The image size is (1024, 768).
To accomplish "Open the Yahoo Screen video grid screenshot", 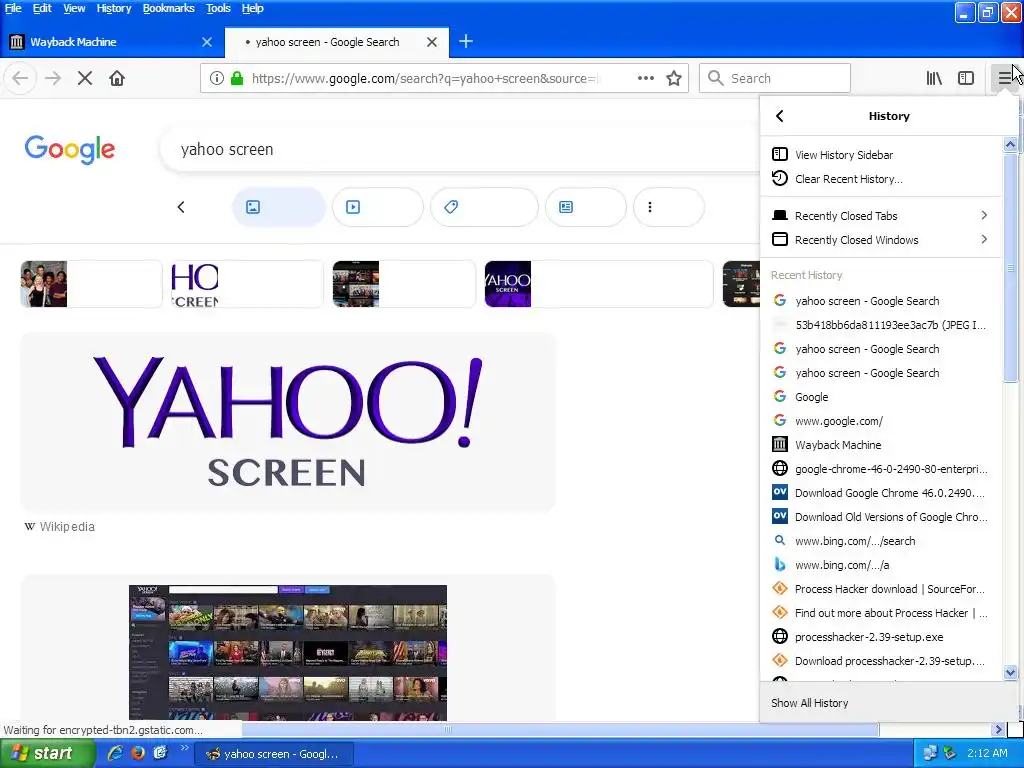I will pyautogui.click(x=288, y=652).
